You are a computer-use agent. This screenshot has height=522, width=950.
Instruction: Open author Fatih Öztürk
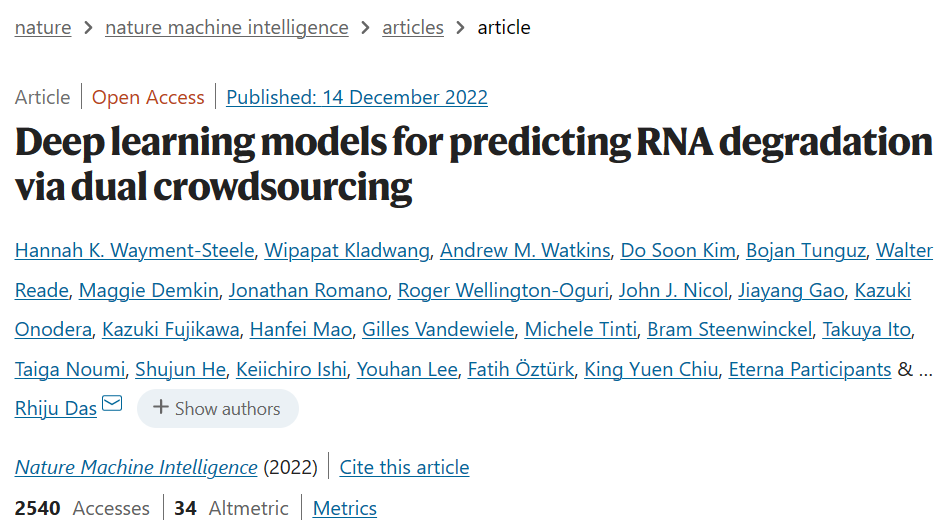coord(520,369)
